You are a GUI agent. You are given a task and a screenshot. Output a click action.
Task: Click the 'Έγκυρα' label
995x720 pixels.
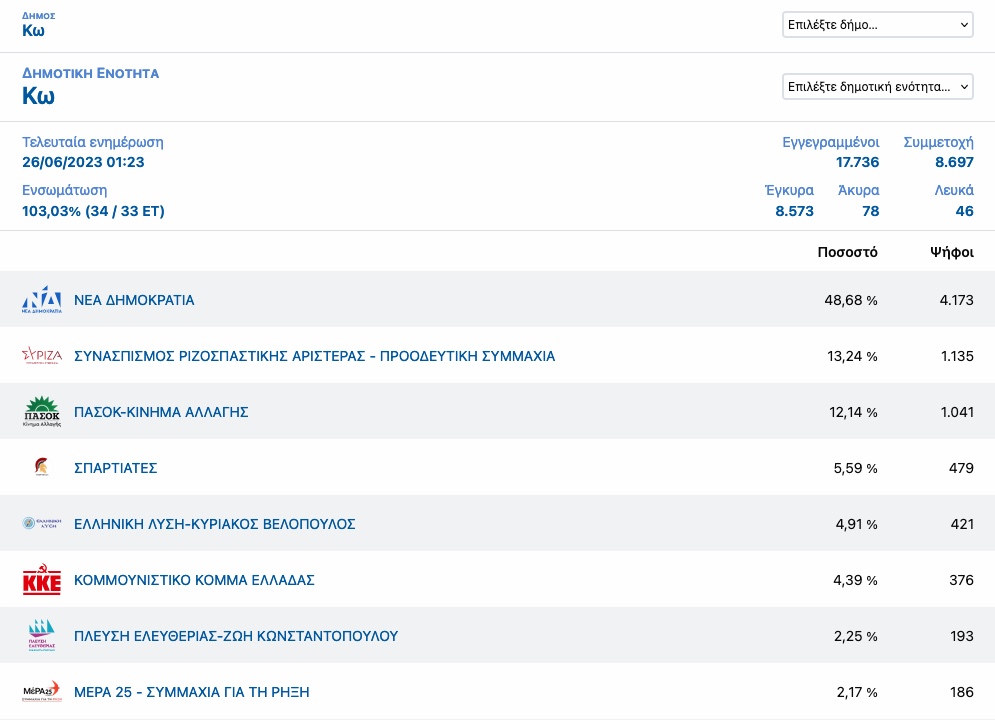click(789, 190)
